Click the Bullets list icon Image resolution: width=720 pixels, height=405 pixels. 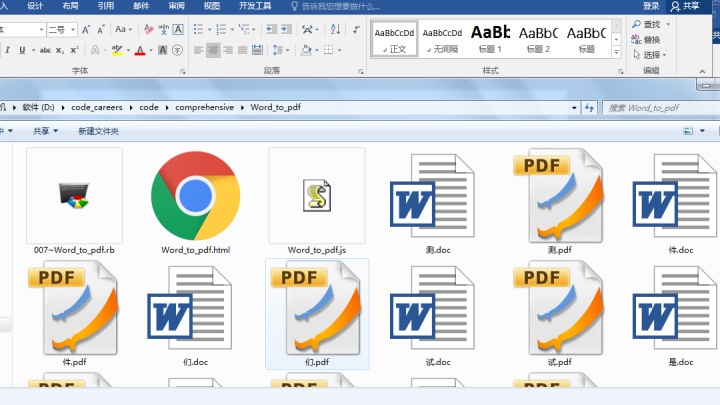pos(198,29)
